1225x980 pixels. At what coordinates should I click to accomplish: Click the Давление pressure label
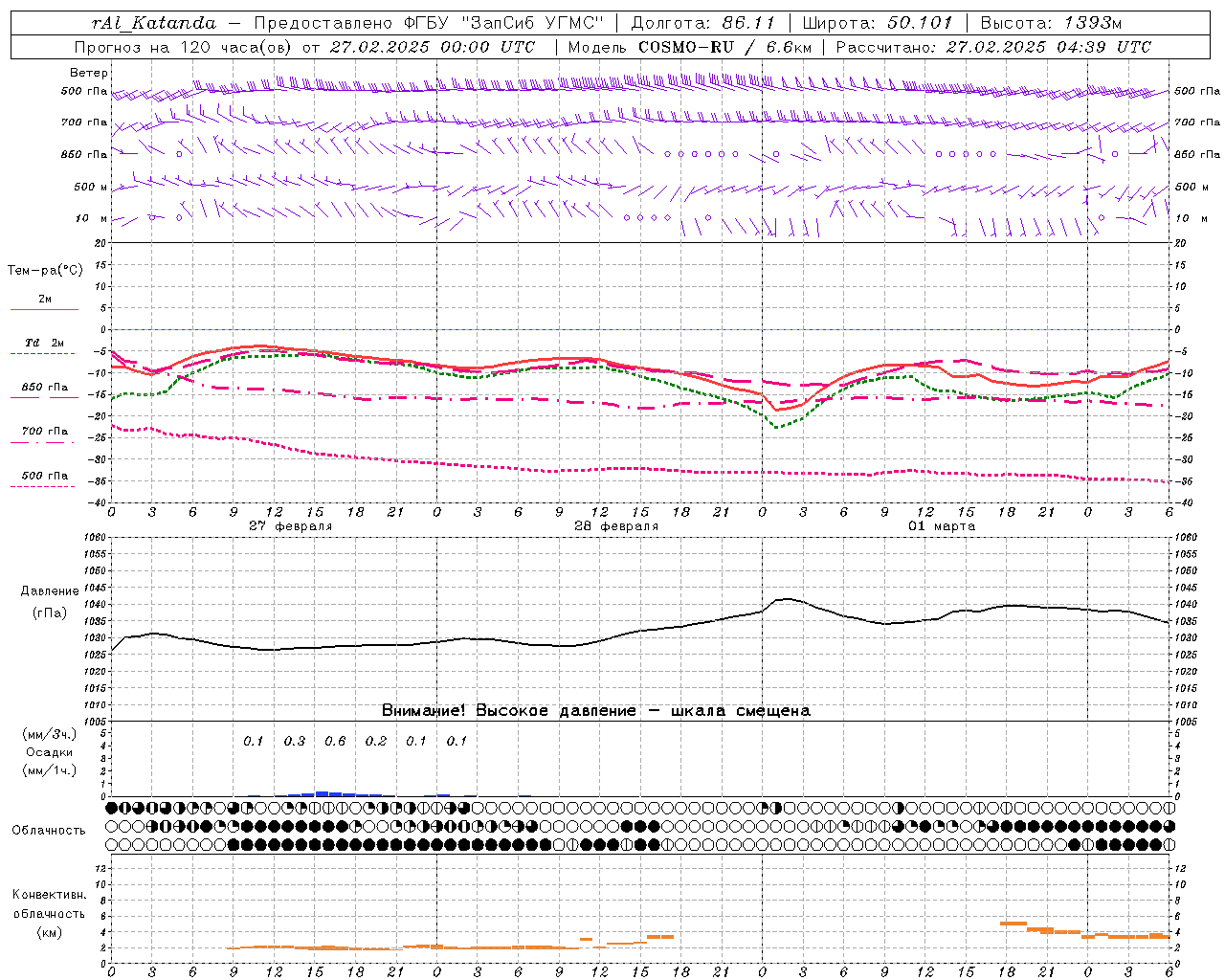click(x=50, y=591)
